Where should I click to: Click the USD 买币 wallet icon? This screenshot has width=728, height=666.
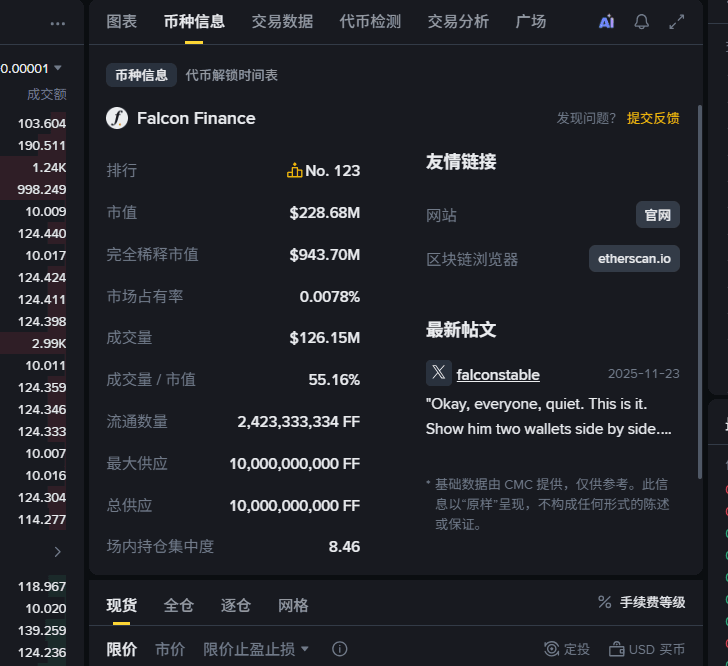click(x=617, y=649)
